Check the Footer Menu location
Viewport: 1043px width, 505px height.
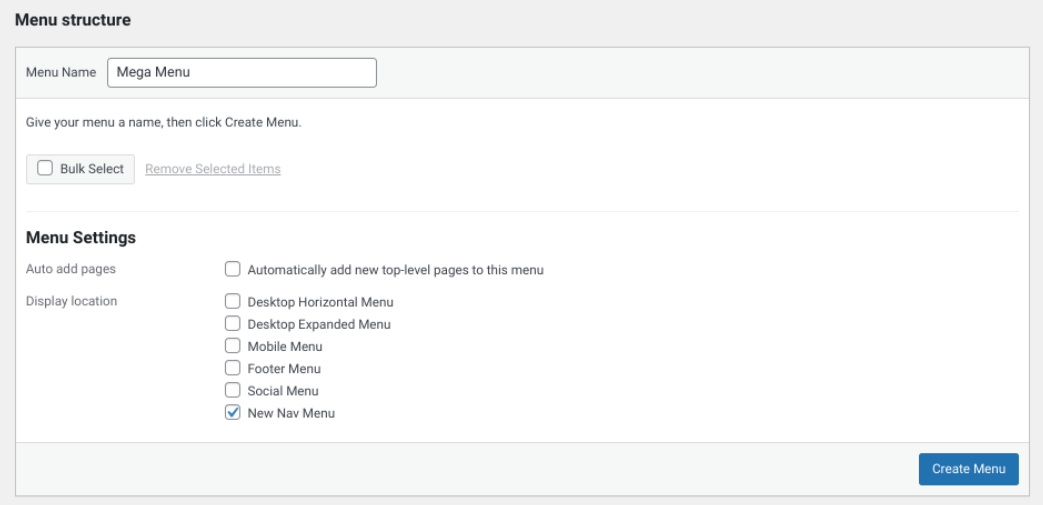click(x=232, y=368)
